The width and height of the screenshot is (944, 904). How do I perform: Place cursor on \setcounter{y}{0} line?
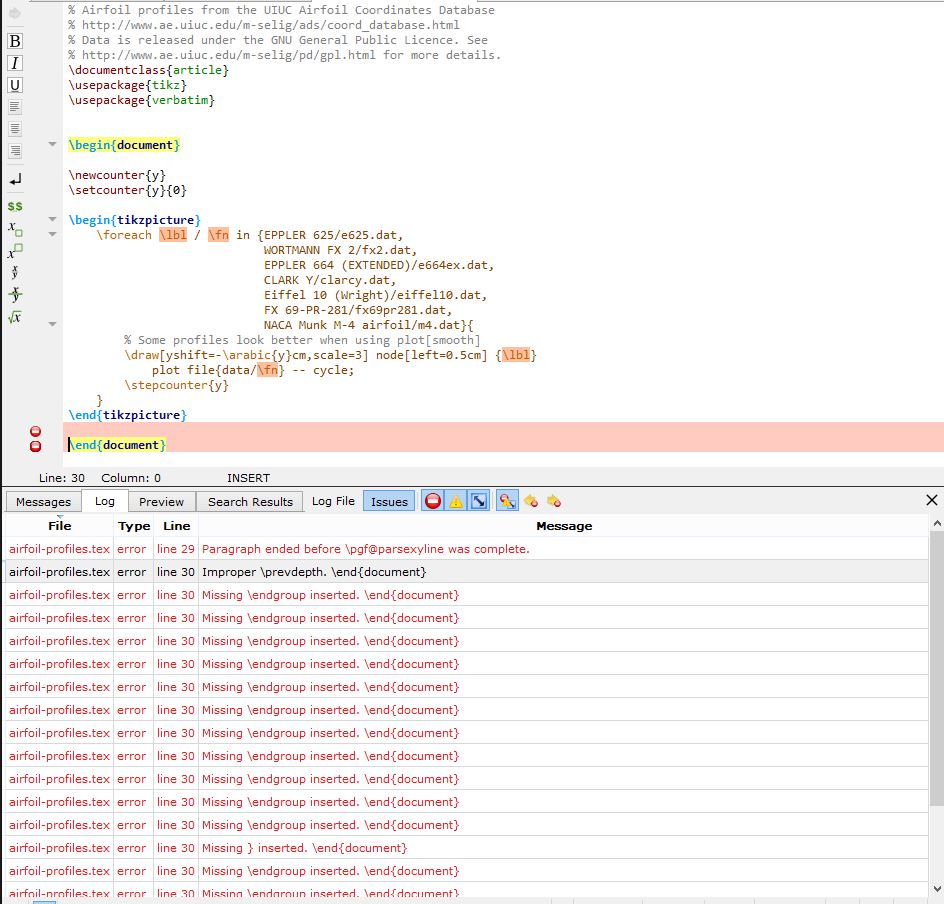pyautogui.click(x=127, y=190)
